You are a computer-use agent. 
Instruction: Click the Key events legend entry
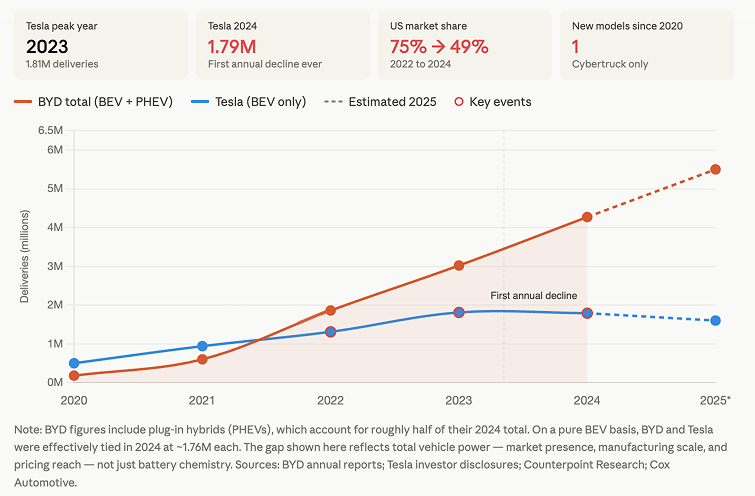tap(493, 102)
